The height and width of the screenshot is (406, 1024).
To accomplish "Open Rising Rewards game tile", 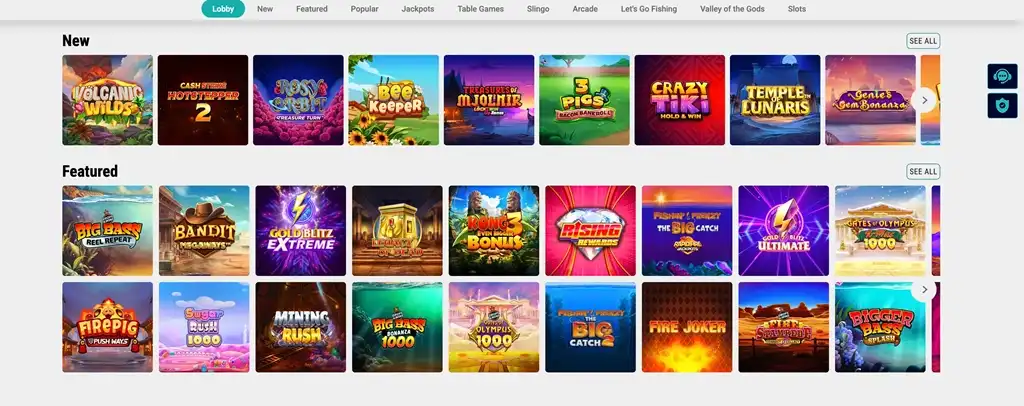I will pos(591,230).
